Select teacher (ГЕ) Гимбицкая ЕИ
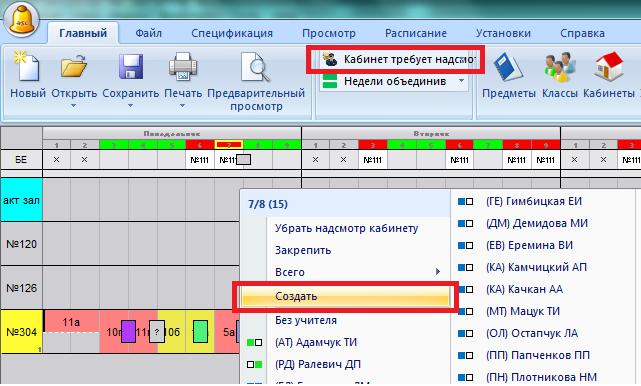Screen dimensions: 641x386 [x=533, y=201]
